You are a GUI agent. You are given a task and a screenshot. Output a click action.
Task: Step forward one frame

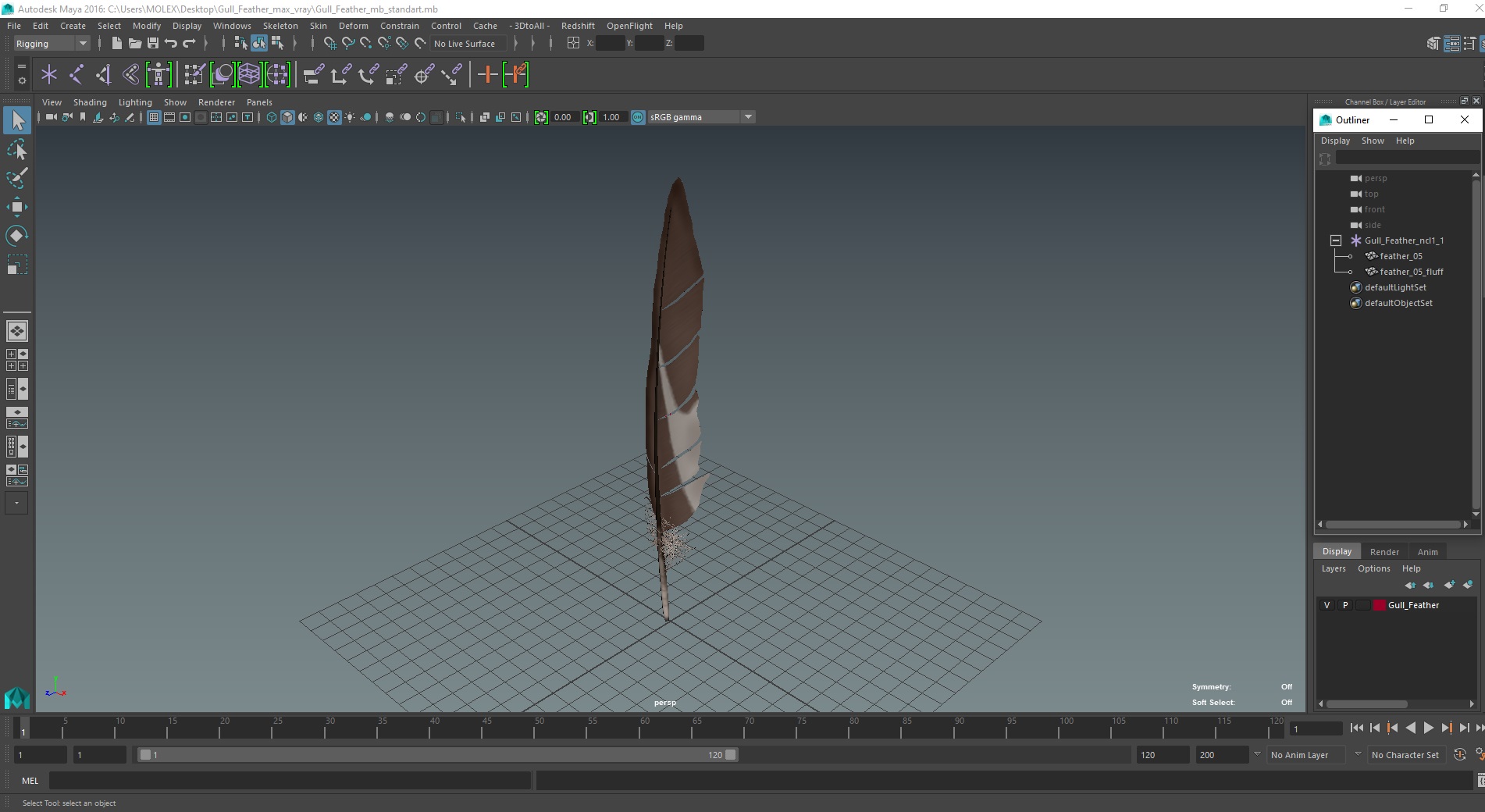1464,728
